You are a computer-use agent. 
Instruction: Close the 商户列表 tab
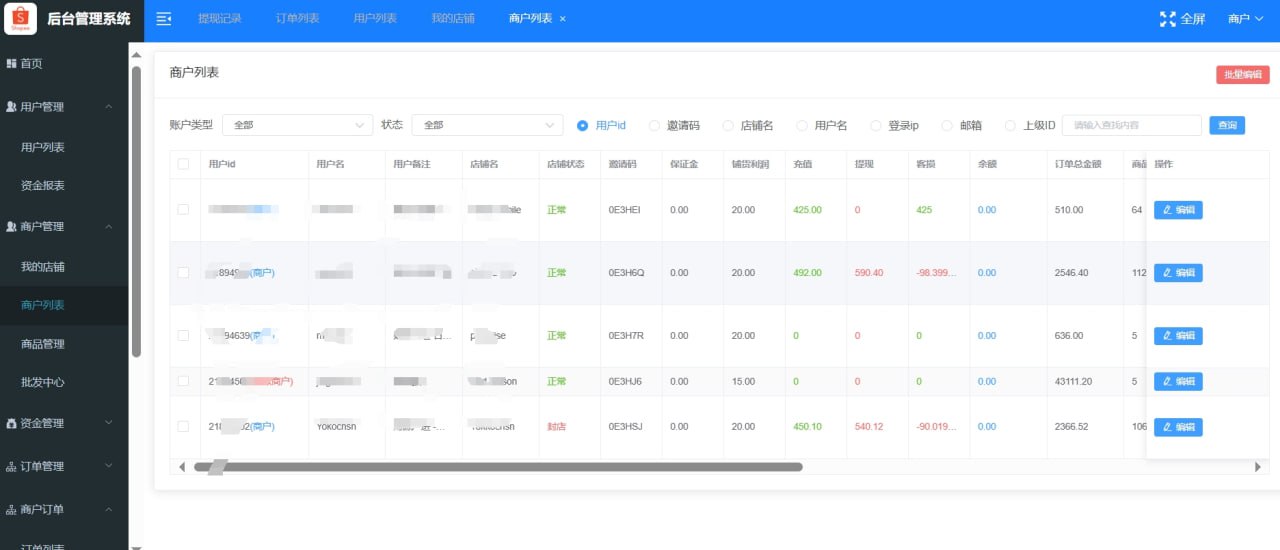(562, 19)
